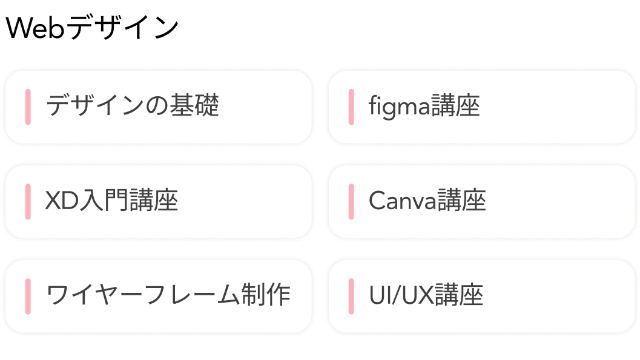Click the XD入門講座 text label
640x360 pixels.
[111, 200]
